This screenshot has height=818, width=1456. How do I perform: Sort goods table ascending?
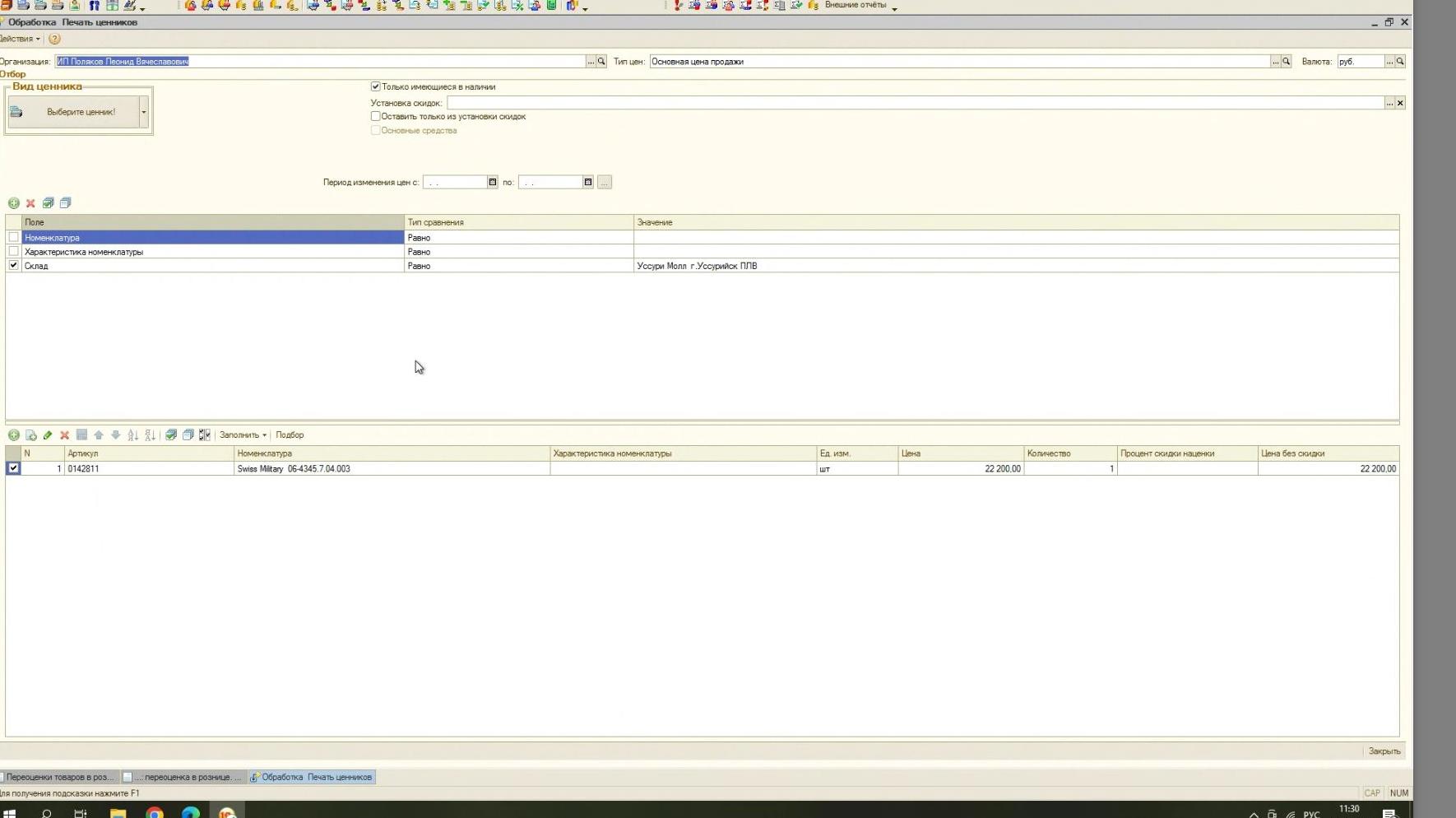click(x=133, y=435)
